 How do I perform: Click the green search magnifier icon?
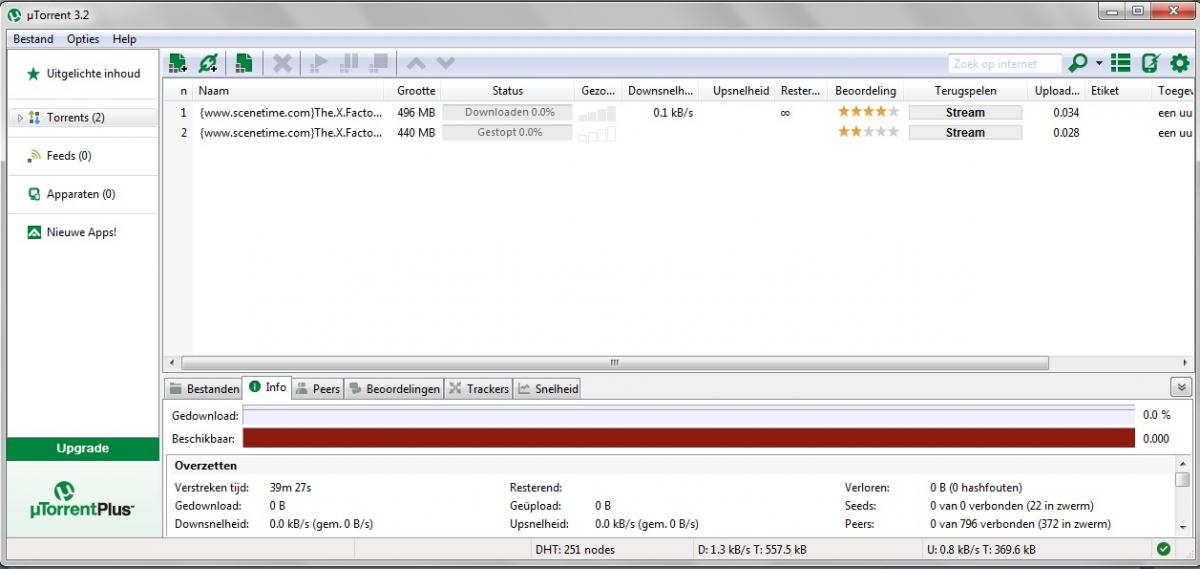pos(1077,64)
